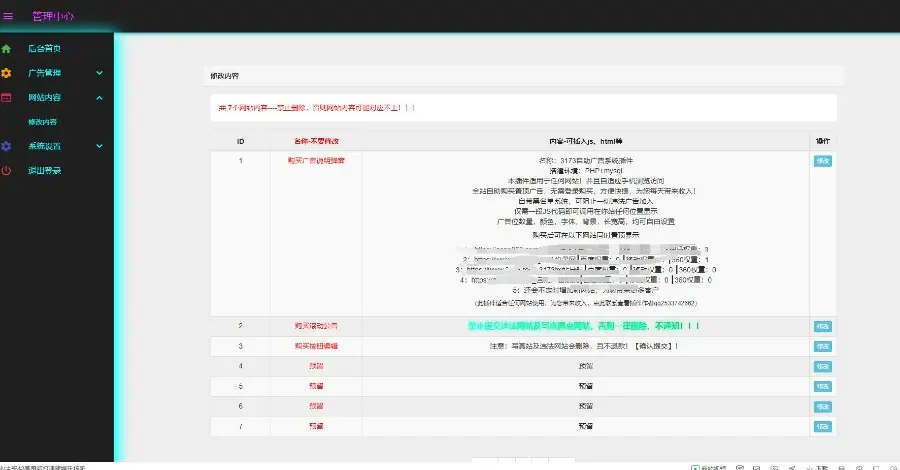The image size is (900, 470).
Task: Select the 修改内容 submenu item
Action: tap(42, 122)
